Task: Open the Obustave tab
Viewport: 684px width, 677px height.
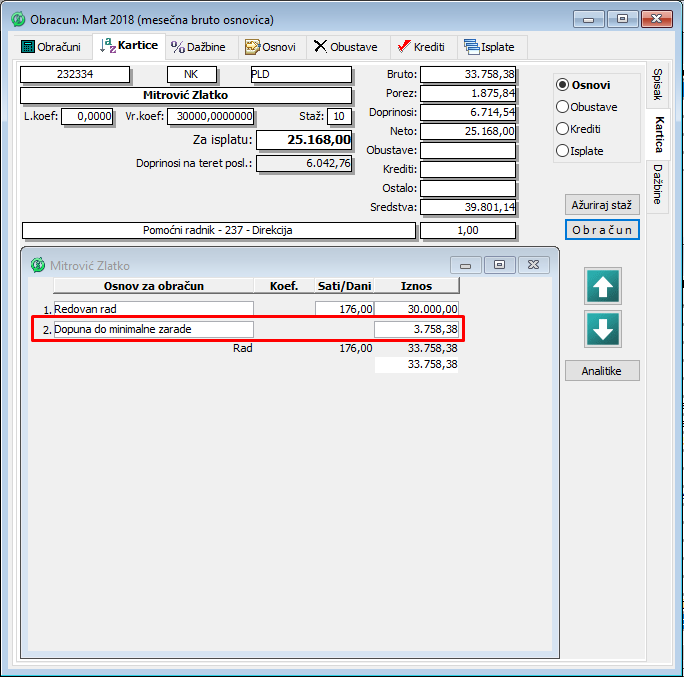Action: click(x=347, y=47)
